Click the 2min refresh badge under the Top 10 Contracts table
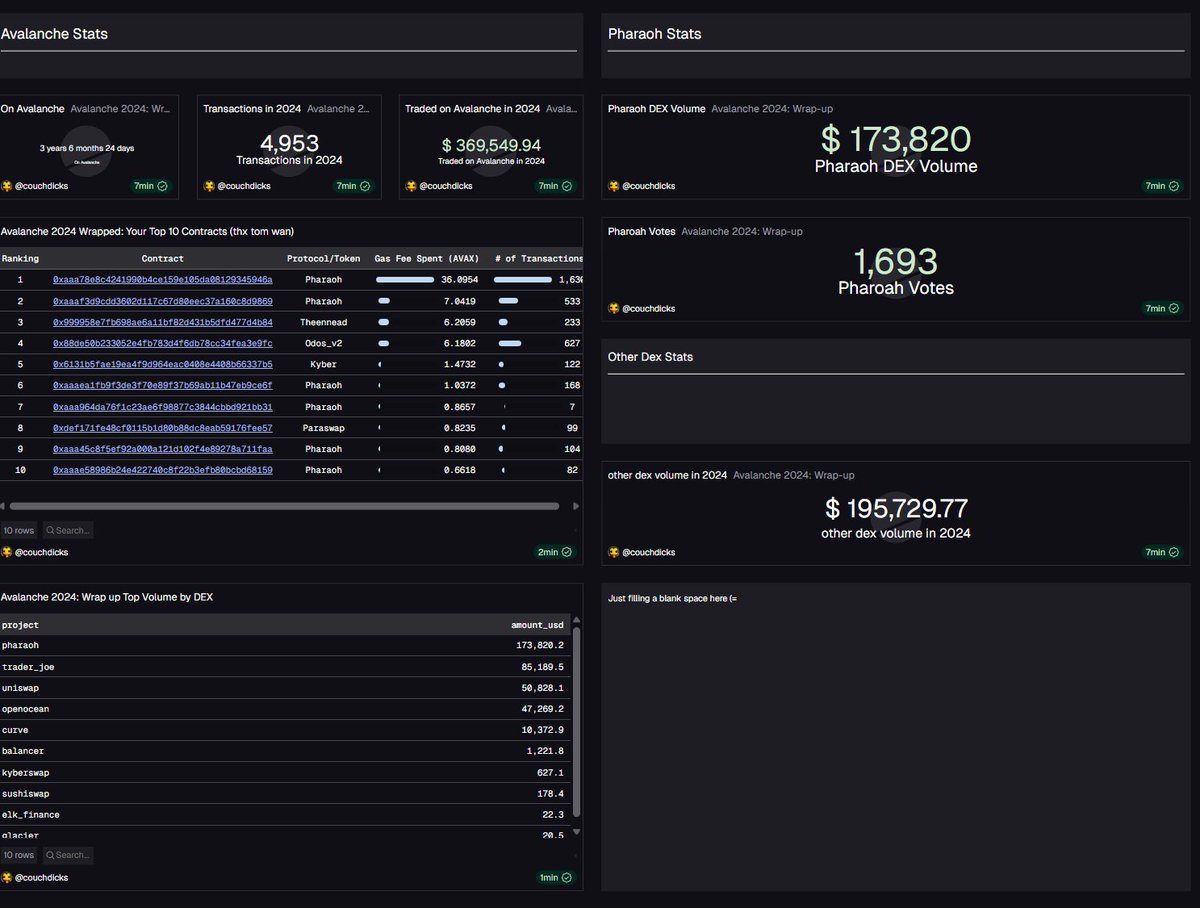1200x908 pixels. (555, 552)
